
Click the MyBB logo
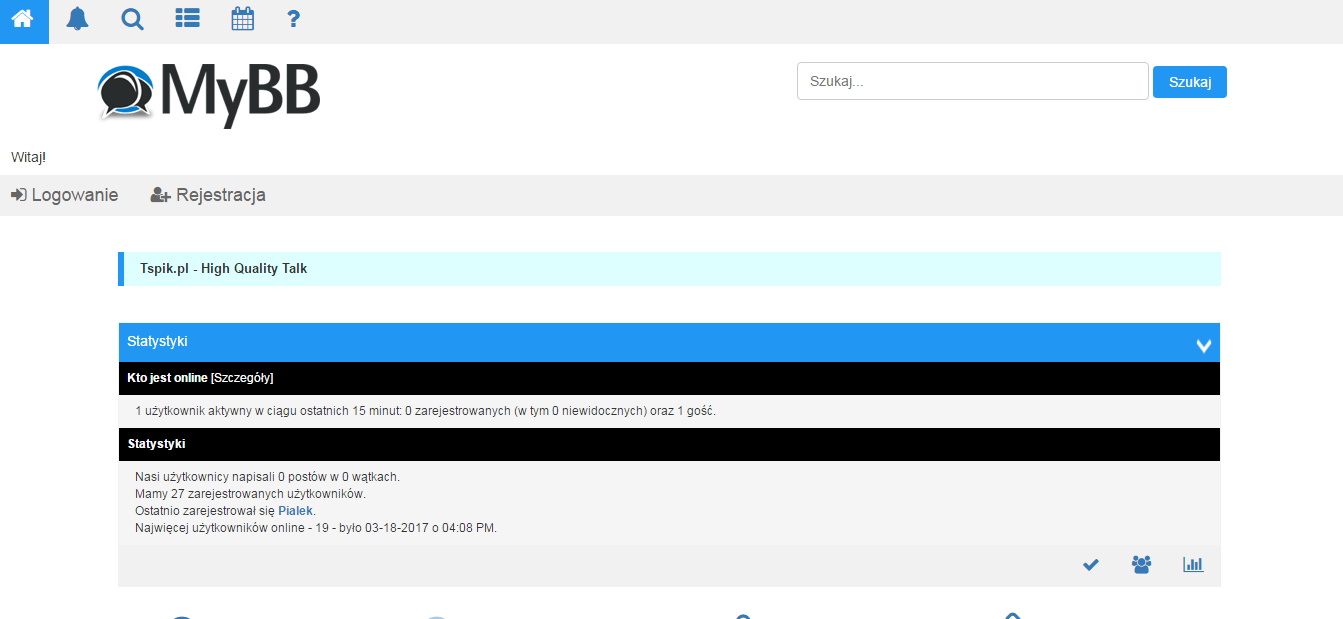click(209, 94)
